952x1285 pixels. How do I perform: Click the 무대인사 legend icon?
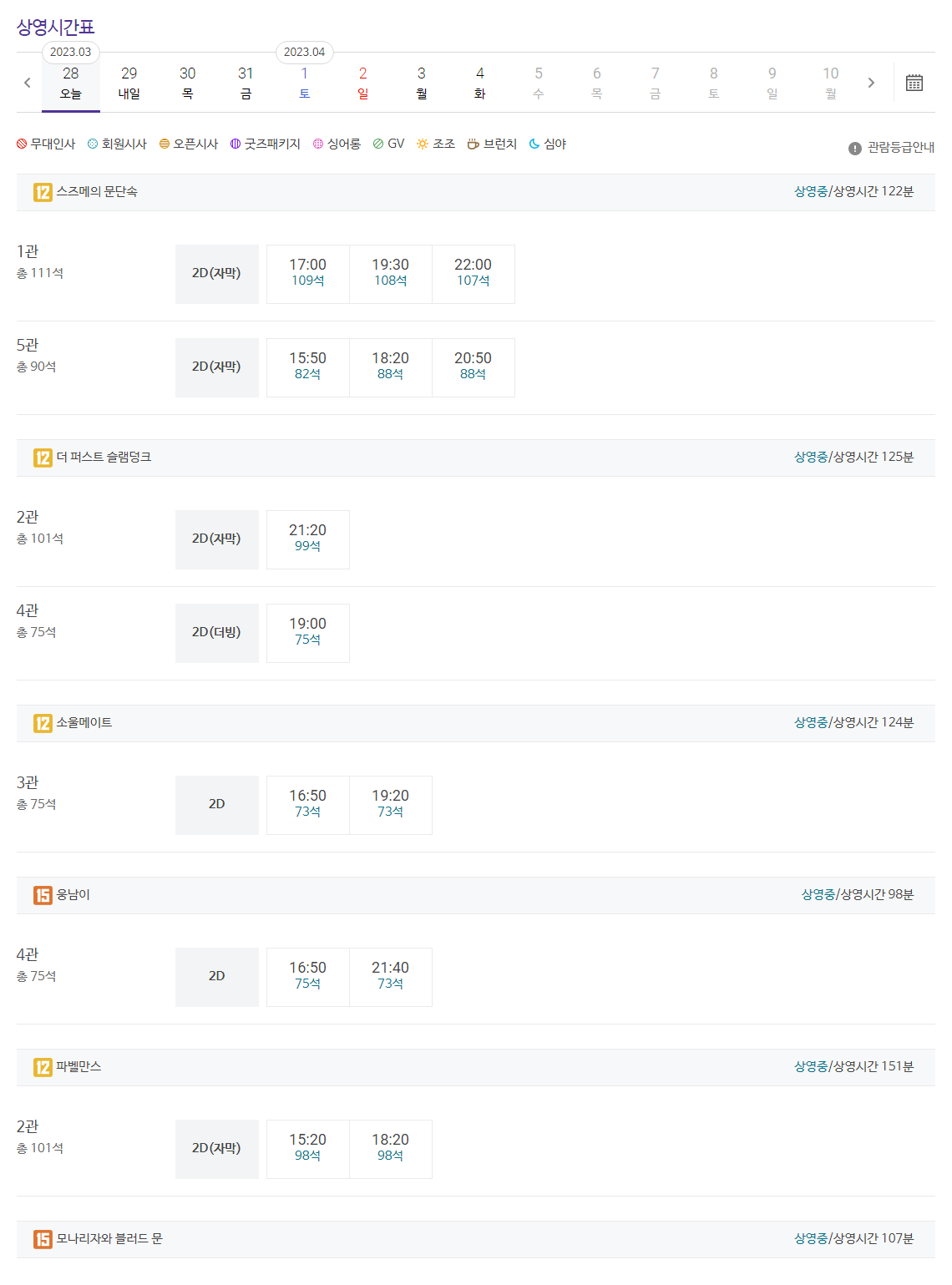[x=22, y=144]
